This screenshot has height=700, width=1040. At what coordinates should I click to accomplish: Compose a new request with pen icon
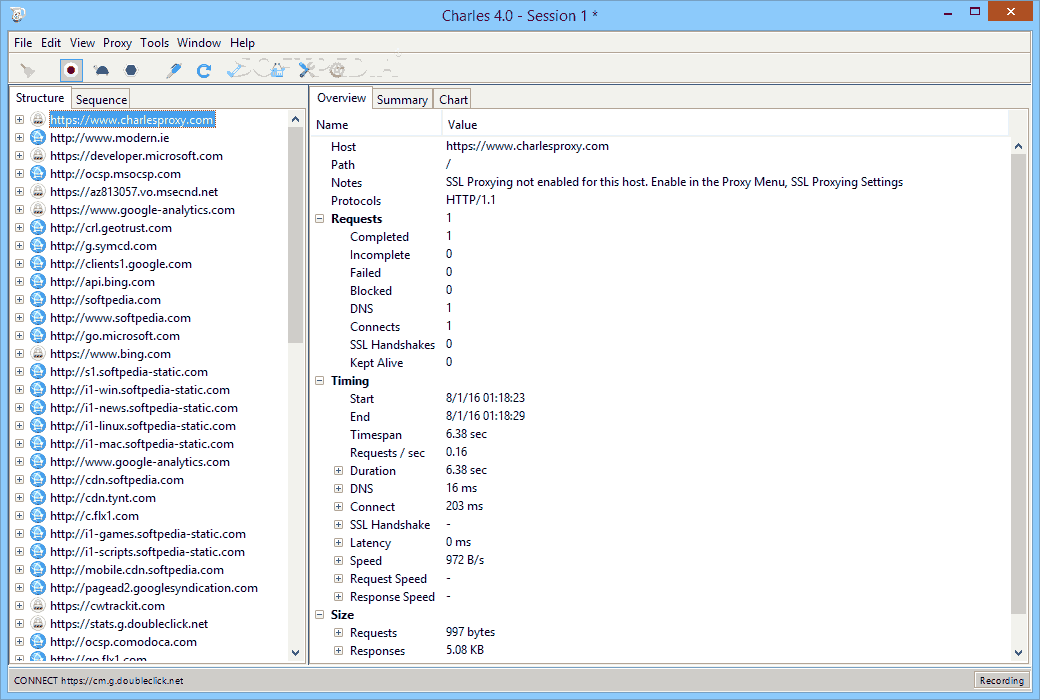174,70
